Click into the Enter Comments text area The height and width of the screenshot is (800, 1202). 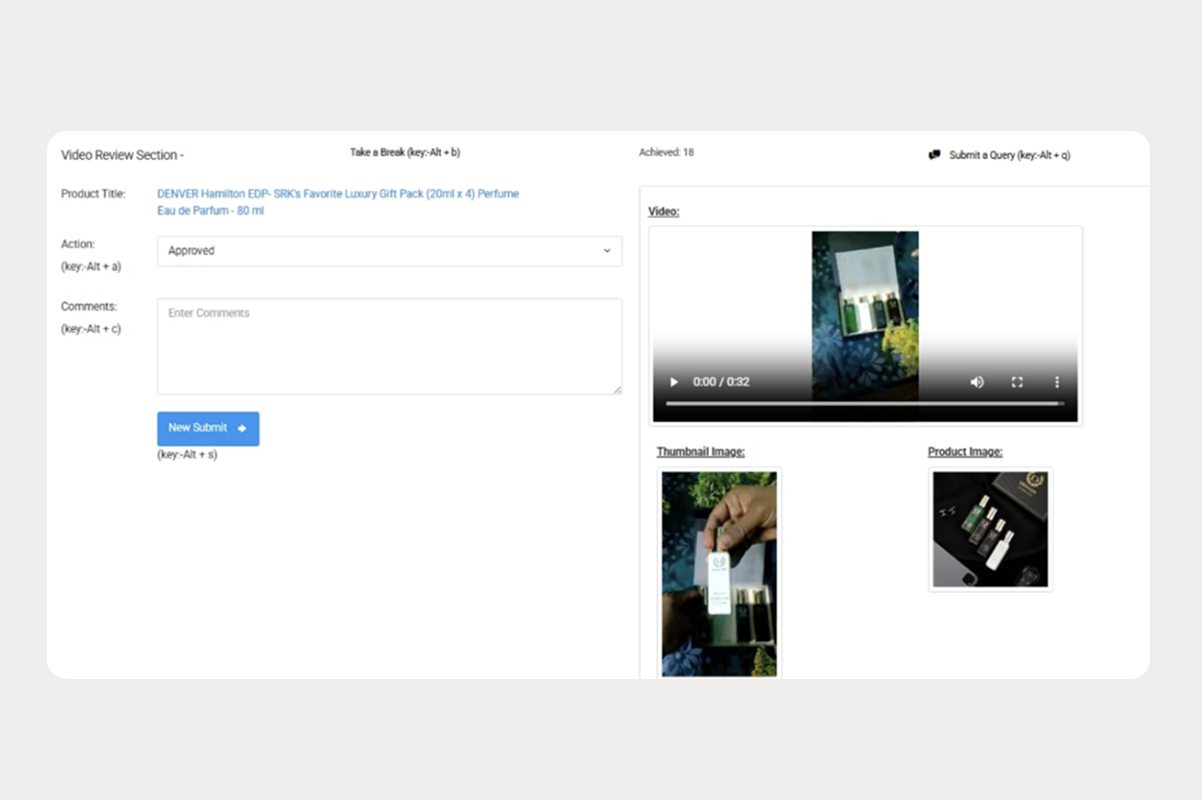(x=390, y=346)
